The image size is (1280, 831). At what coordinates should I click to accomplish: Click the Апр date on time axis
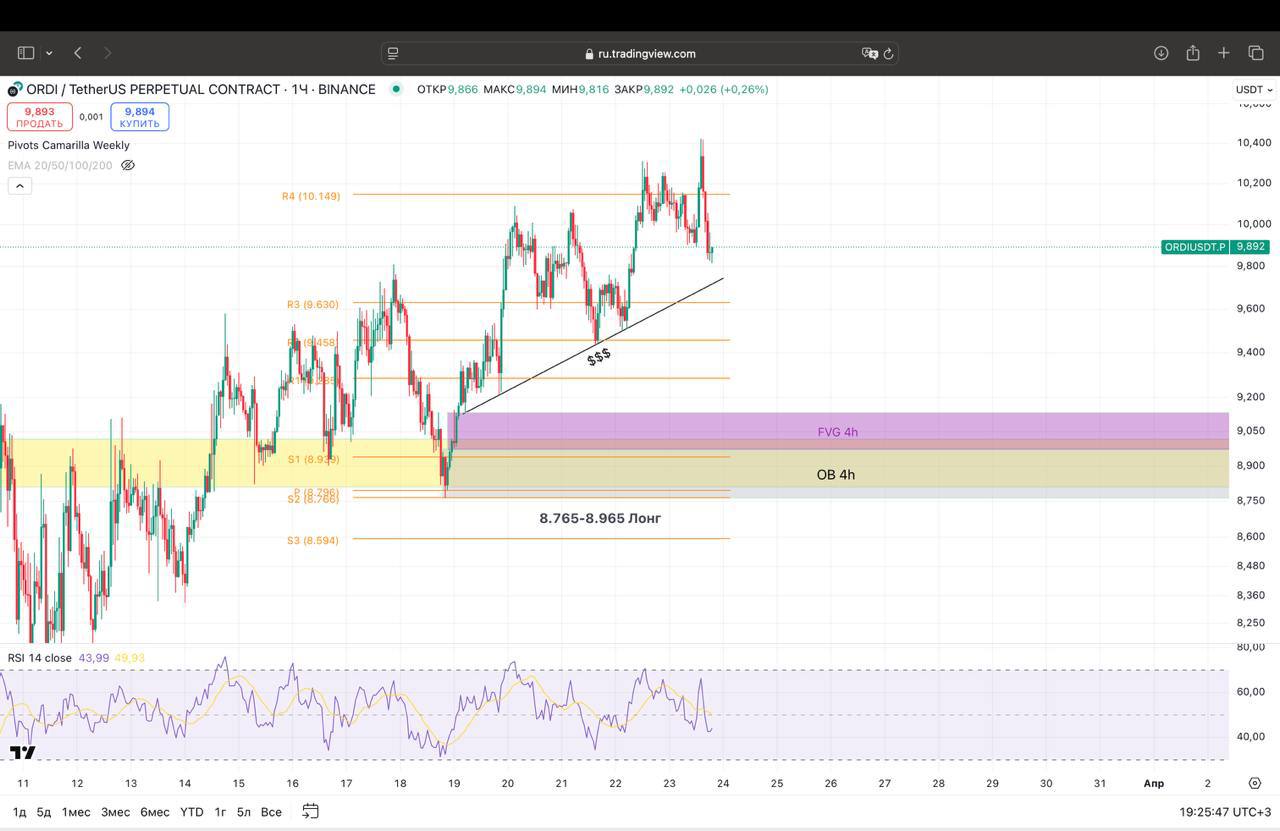[1153, 784]
